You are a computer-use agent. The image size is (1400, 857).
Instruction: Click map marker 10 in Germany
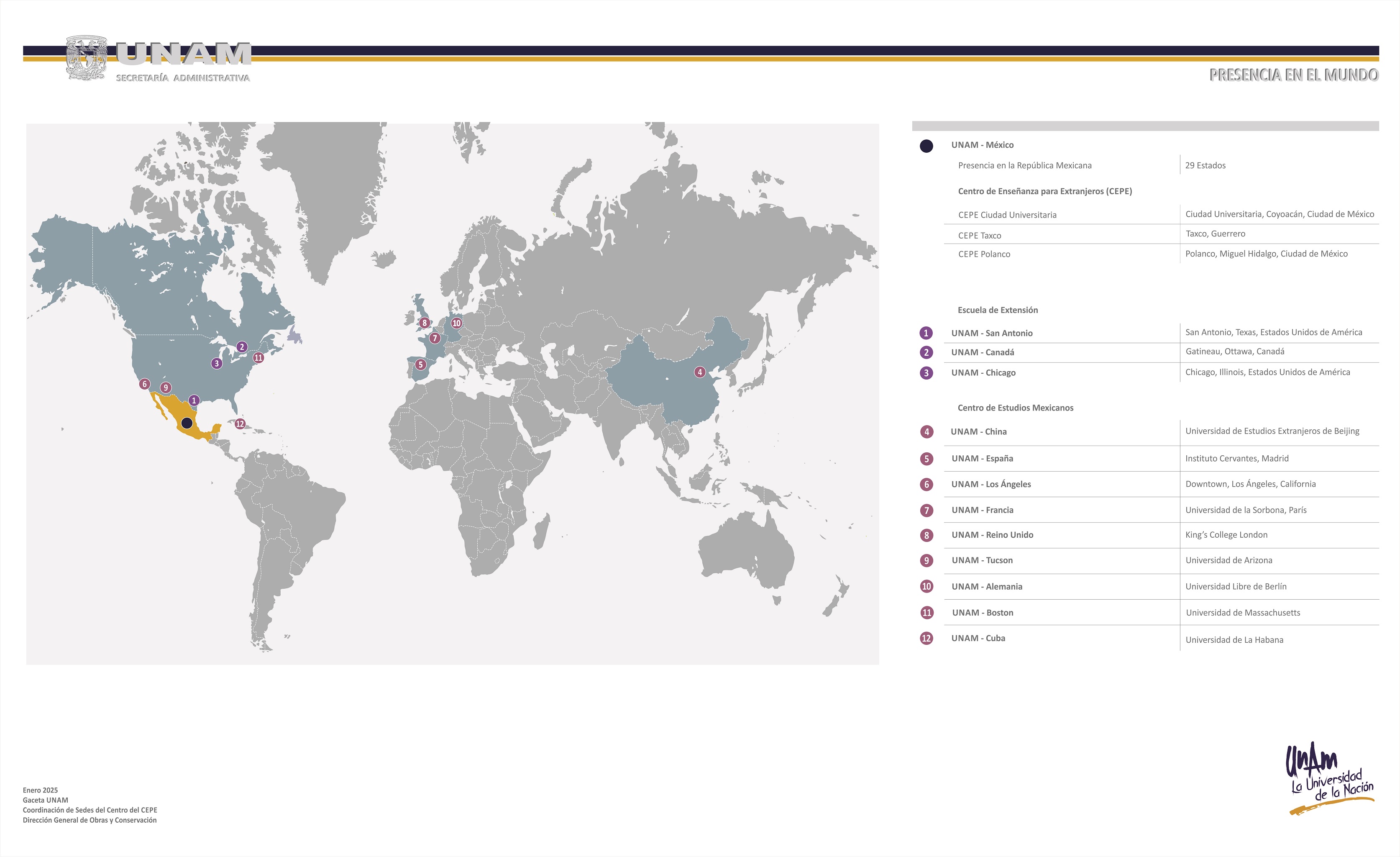[456, 323]
